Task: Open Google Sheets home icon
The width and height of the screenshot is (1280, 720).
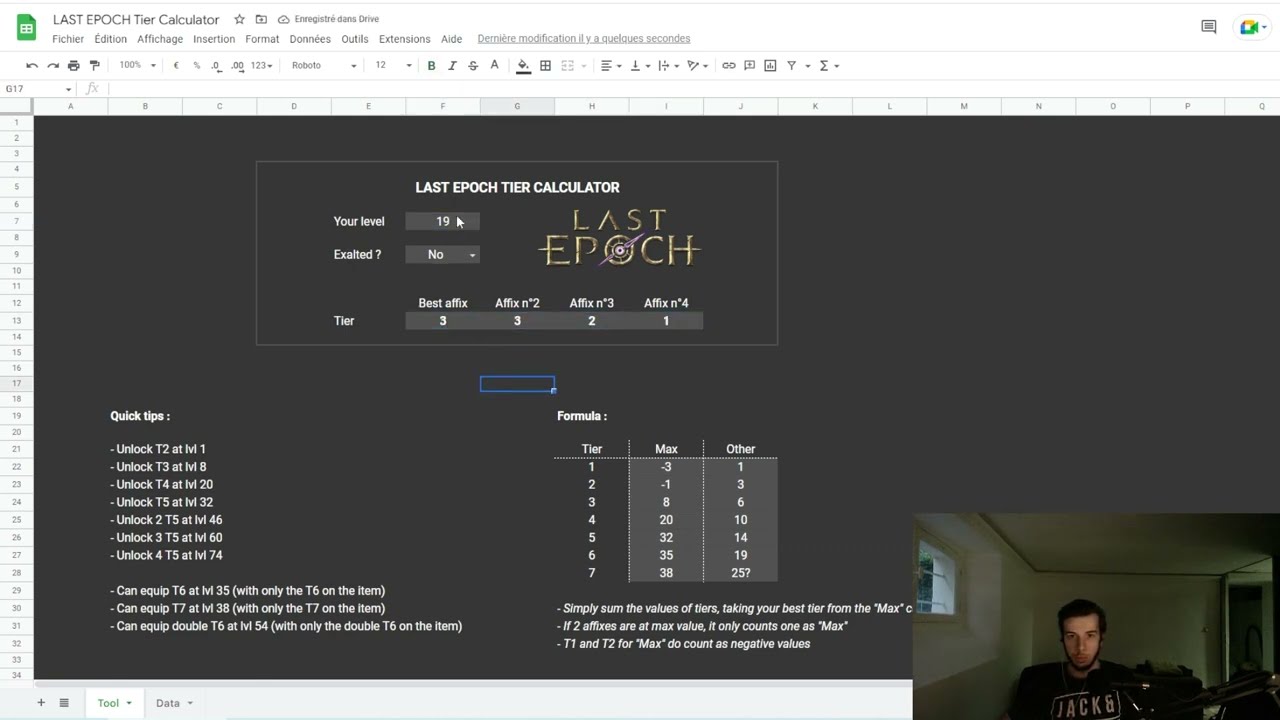Action: pos(26,27)
